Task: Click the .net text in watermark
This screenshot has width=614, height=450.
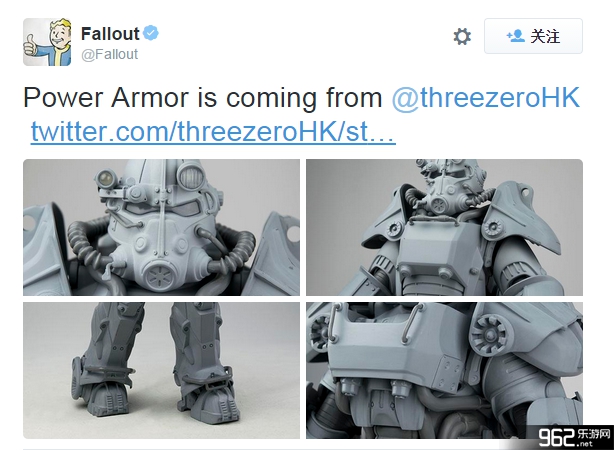Action: pyautogui.click(x=584, y=444)
